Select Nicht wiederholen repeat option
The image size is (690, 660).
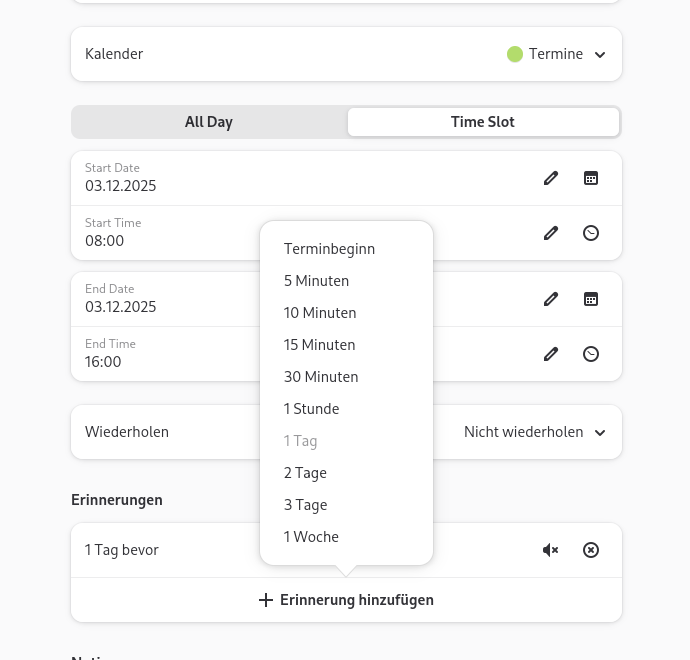point(523,432)
